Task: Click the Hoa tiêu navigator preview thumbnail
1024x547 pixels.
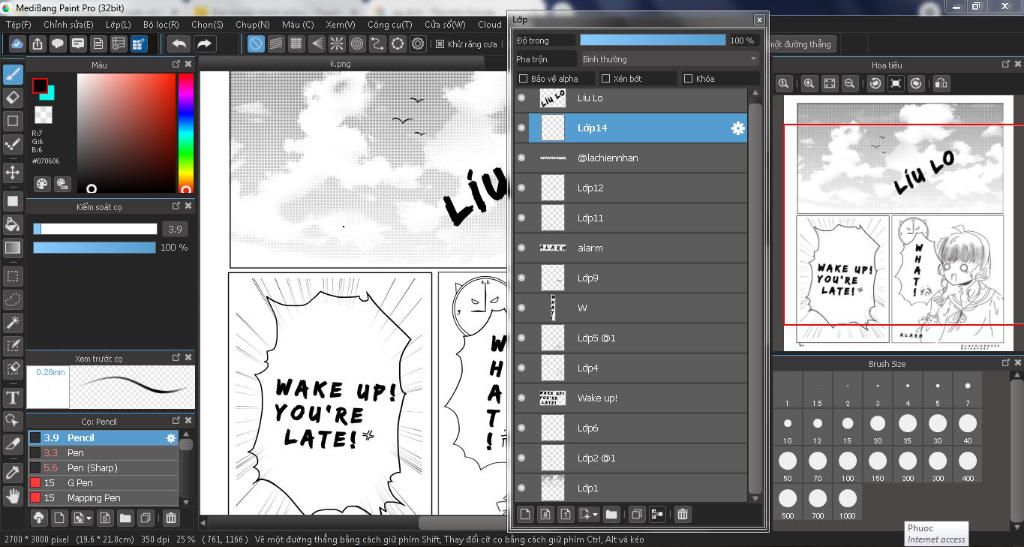Action: click(900, 224)
